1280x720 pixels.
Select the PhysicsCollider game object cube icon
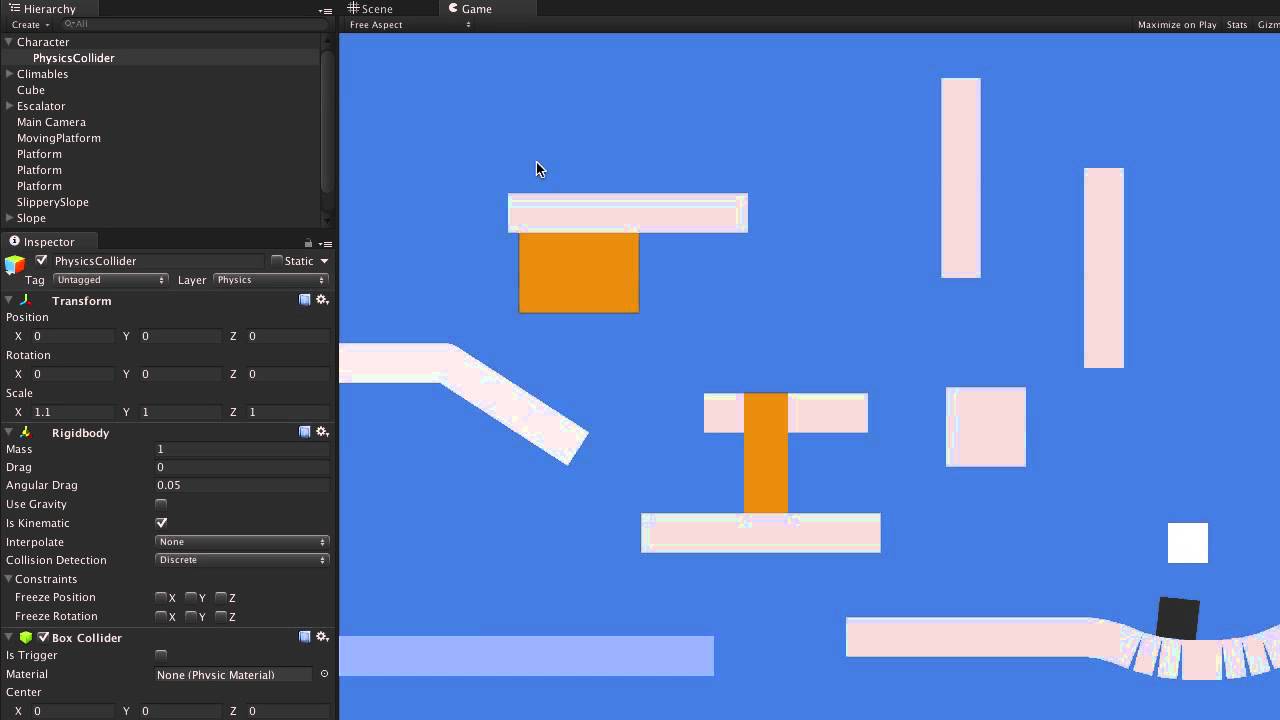click(14, 264)
